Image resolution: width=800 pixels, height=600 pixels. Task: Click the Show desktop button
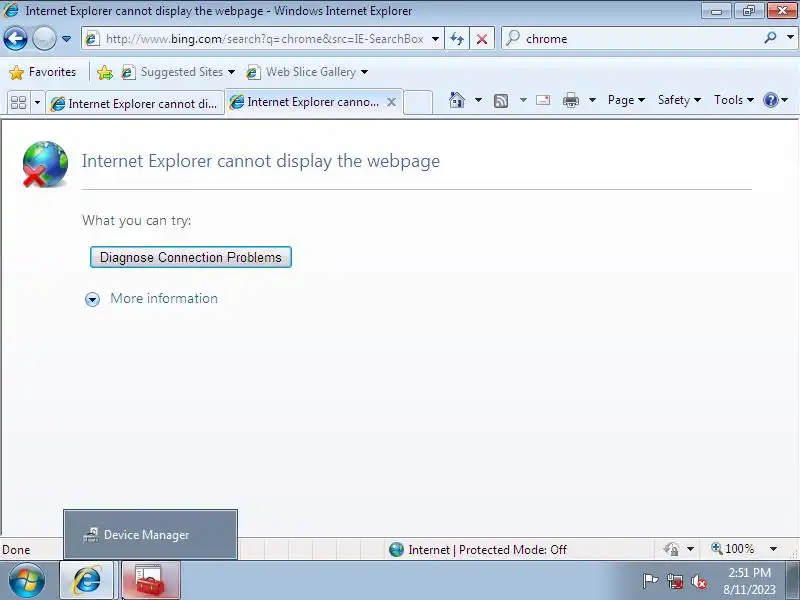792,581
